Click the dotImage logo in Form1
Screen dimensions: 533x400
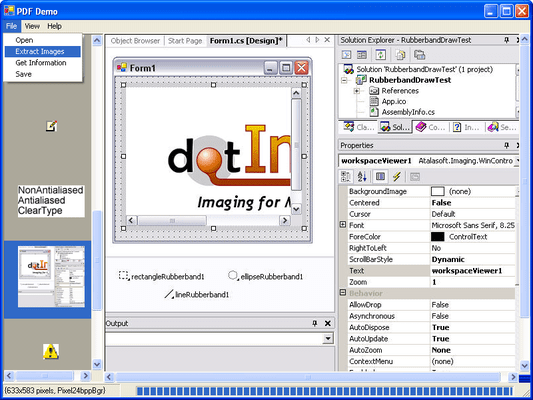229,156
